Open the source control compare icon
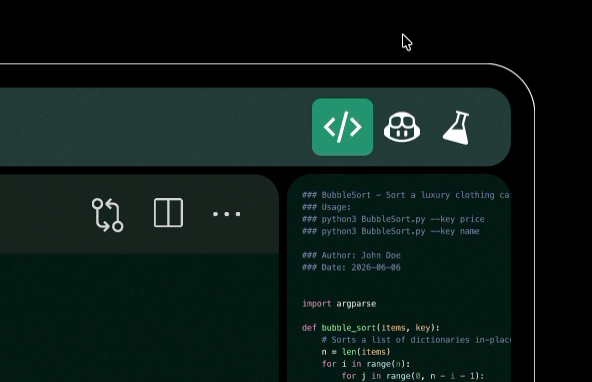This screenshot has width=592, height=382. tap(108, 214)
